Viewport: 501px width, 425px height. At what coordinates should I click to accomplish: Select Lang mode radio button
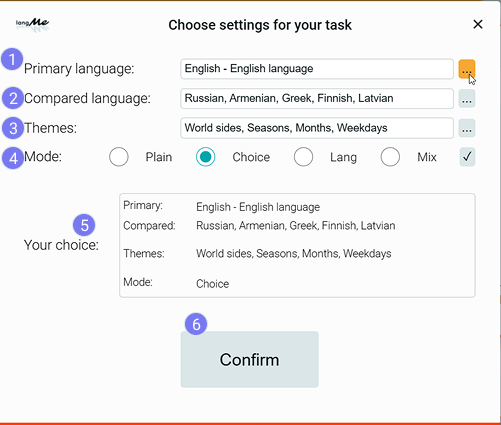[x=303, y=157]
